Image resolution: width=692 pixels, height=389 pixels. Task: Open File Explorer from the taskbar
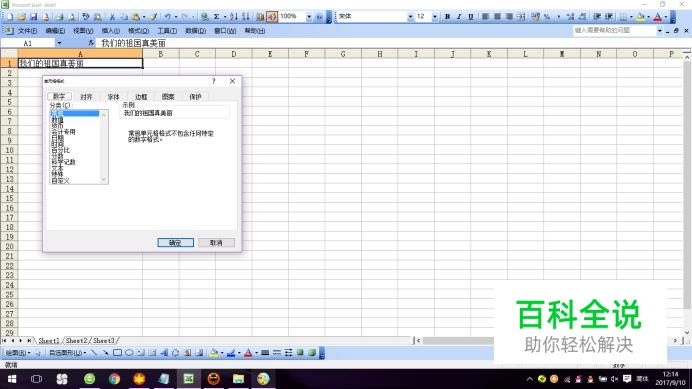pyautogui.click(x=238, y=379)
